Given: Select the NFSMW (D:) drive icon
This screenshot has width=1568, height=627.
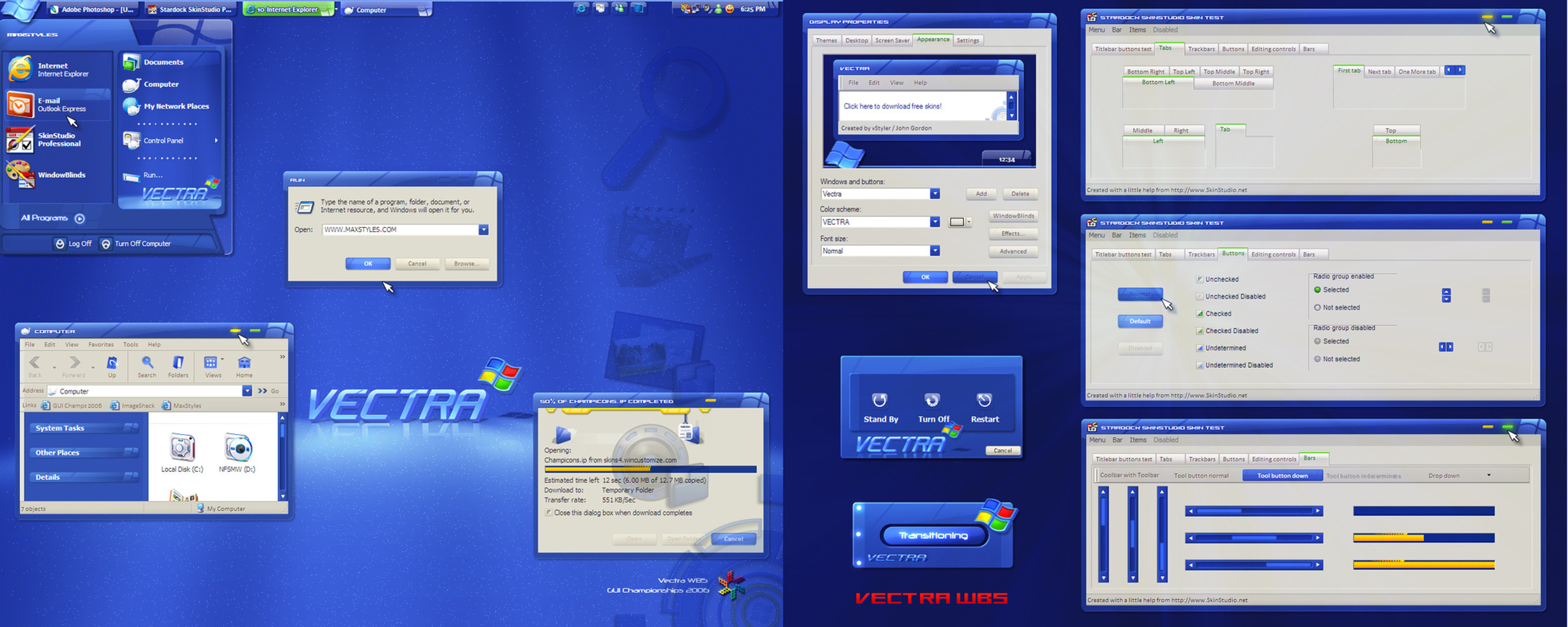Looking at the screenshot, I should pos(238,447).
